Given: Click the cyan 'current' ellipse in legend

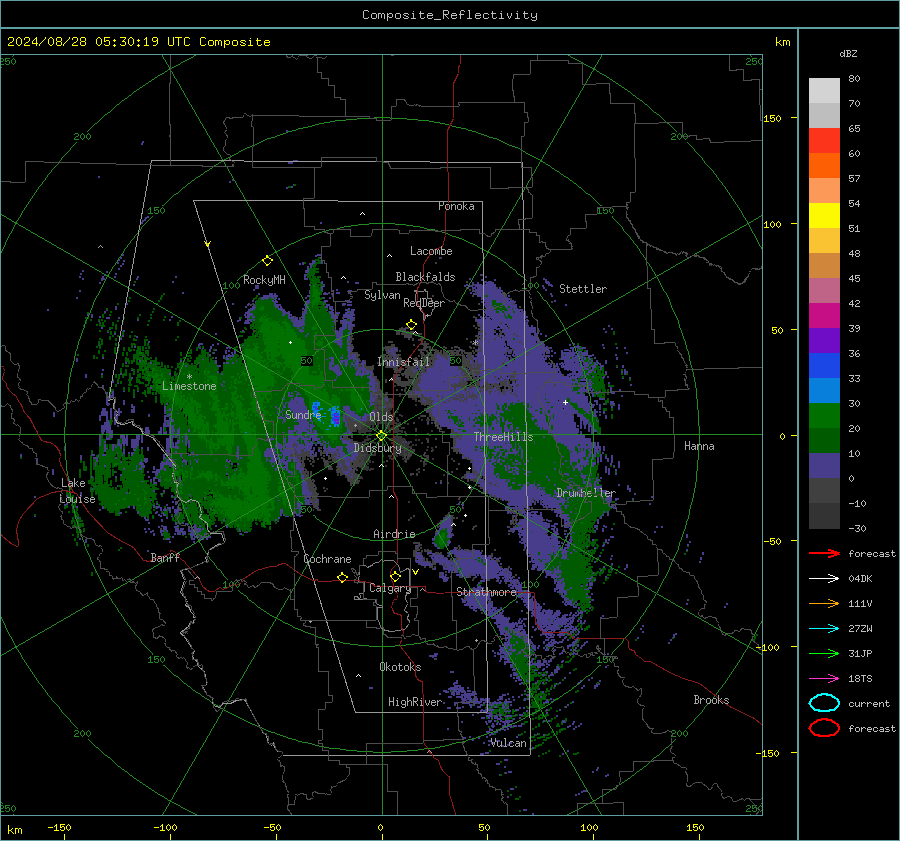Looking at the screenshot, I should coord(824,703).
